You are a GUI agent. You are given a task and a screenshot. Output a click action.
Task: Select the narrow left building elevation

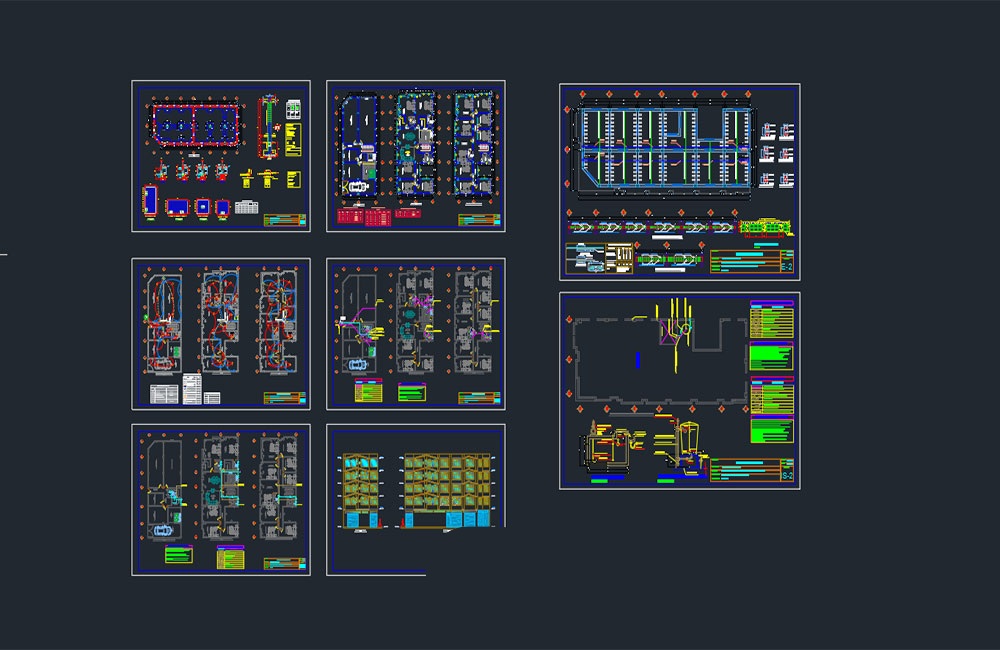tap(360, 491)
